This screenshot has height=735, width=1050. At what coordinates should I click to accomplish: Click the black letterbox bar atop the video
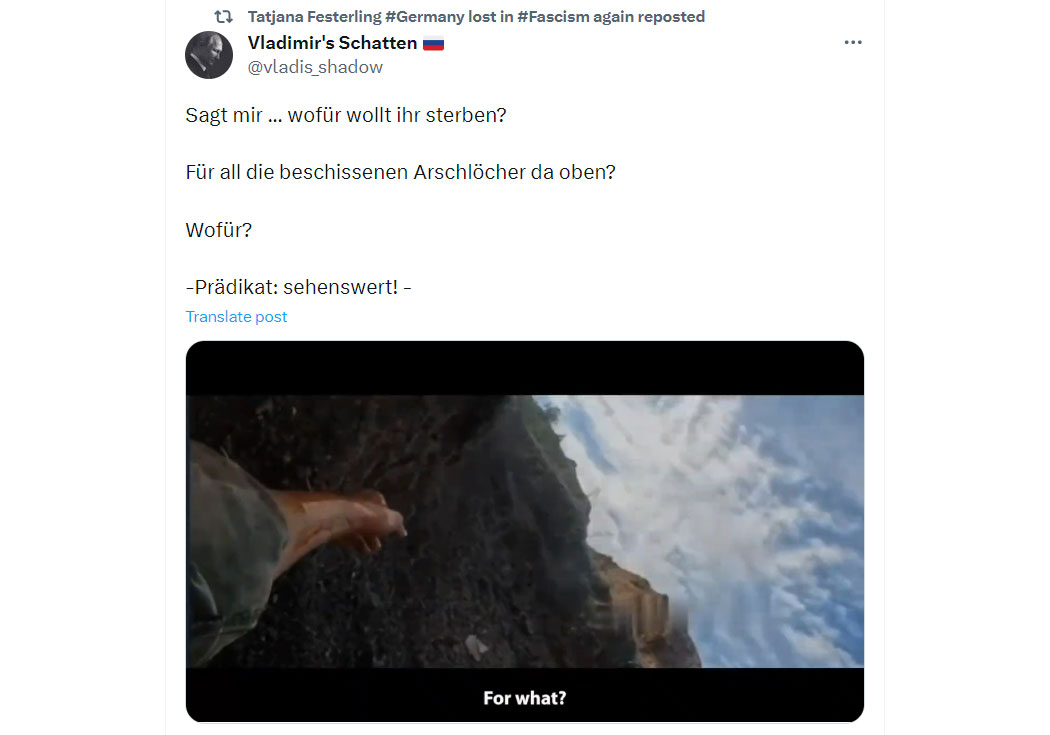coord(525,368)
